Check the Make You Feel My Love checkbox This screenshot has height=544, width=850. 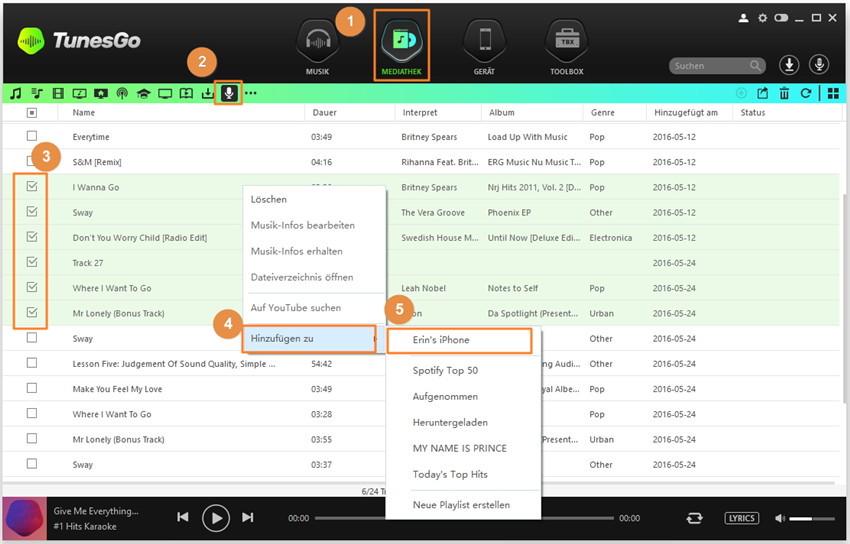tap(32, 388)
